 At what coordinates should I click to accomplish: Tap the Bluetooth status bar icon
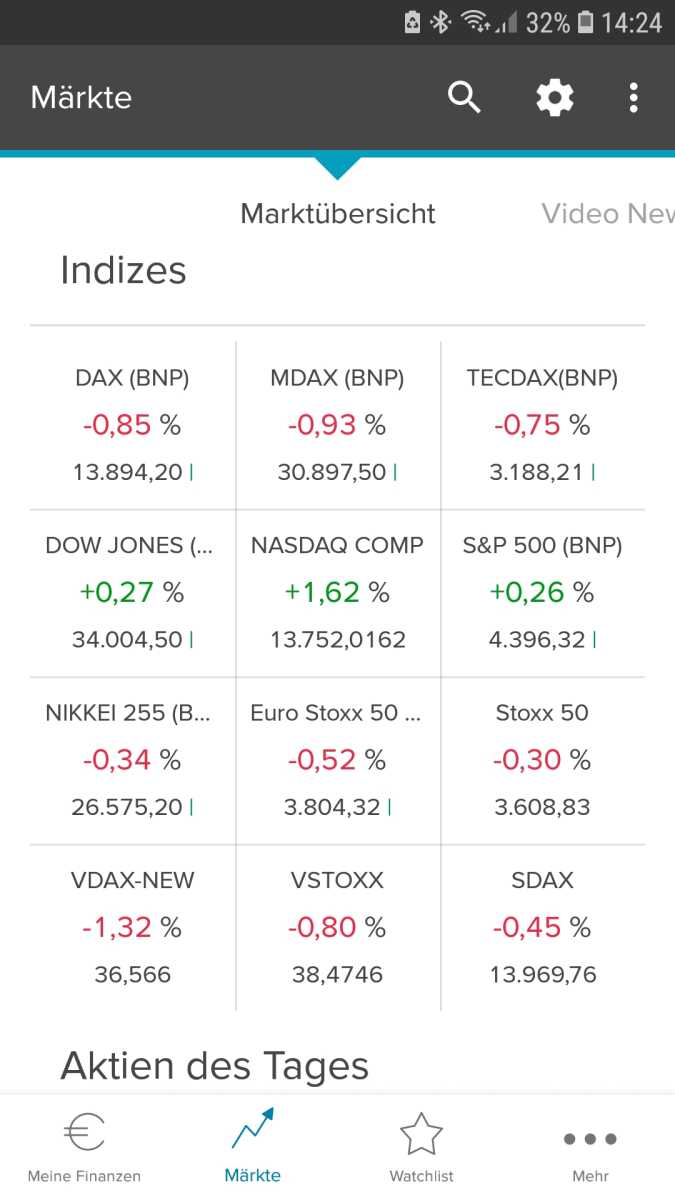coord(441,22)
